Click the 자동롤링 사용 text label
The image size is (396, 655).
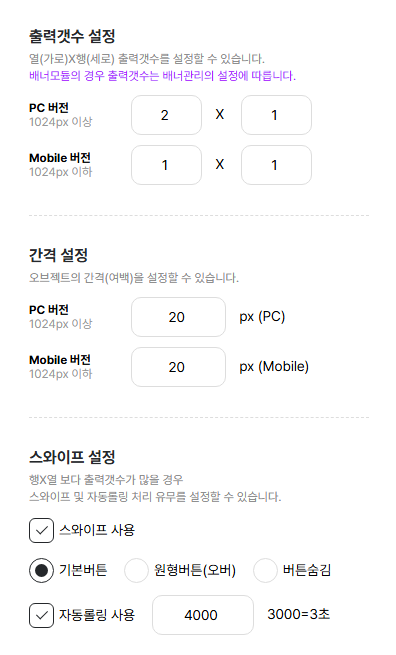[x=97, y=615]
